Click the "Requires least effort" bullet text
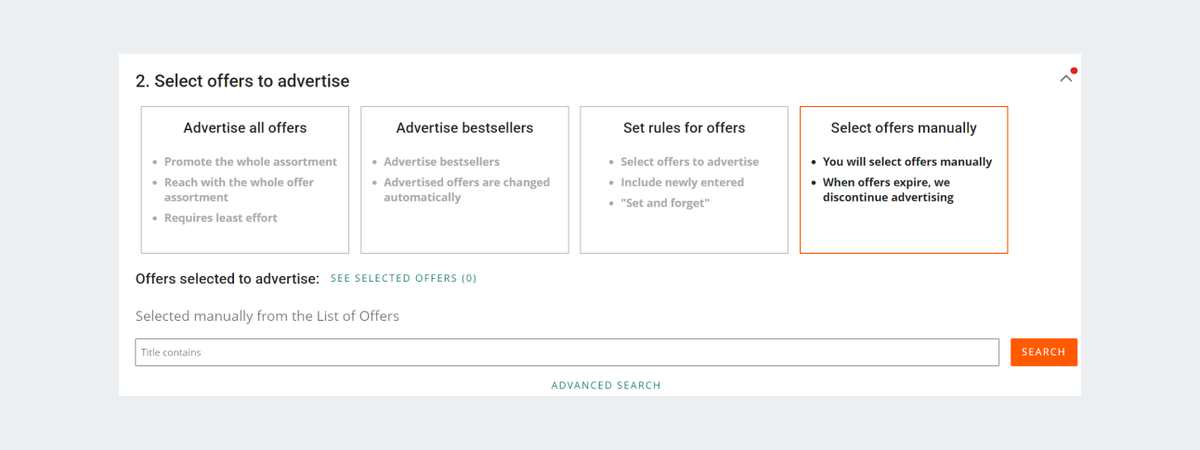The width and height of the screenshot is (1200, 450). (x=221, y=218)
